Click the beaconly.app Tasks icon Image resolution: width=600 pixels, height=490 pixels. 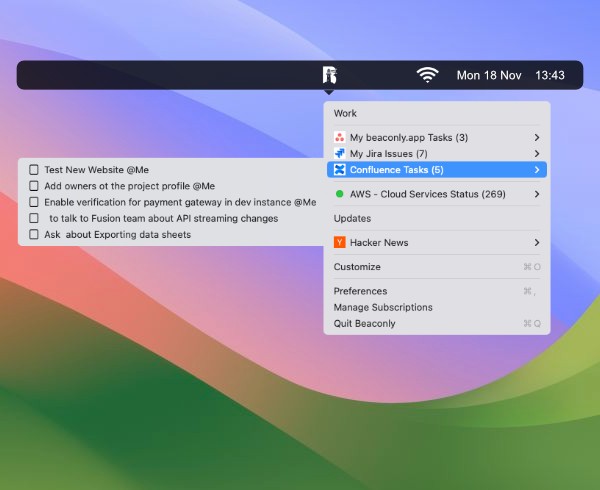pyautogui.click(x=340, y=137)
